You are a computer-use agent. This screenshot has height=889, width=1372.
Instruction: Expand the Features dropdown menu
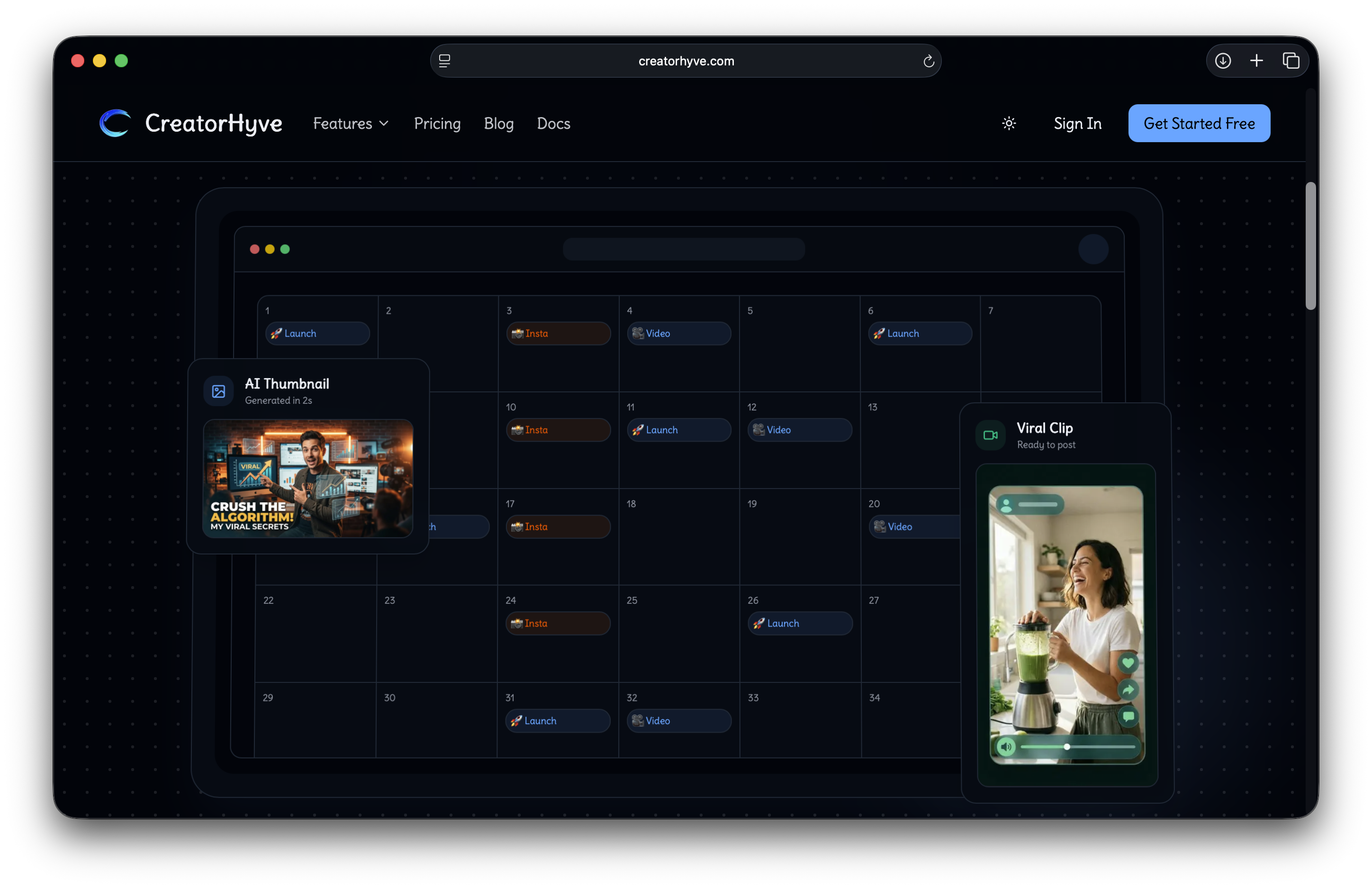tap(343, 123)
